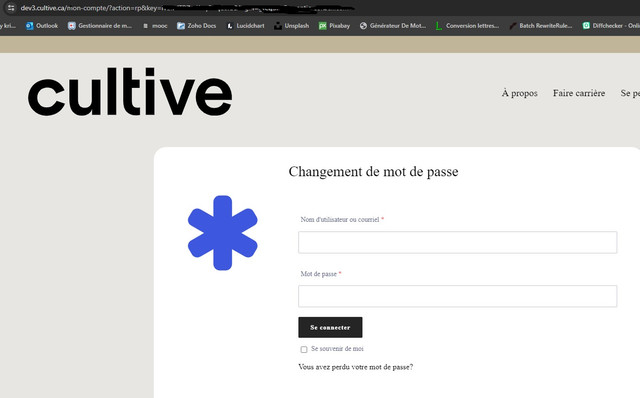
Task: Check the Se souvenir de moi checkbox
Action: click(x=304, y=349)
